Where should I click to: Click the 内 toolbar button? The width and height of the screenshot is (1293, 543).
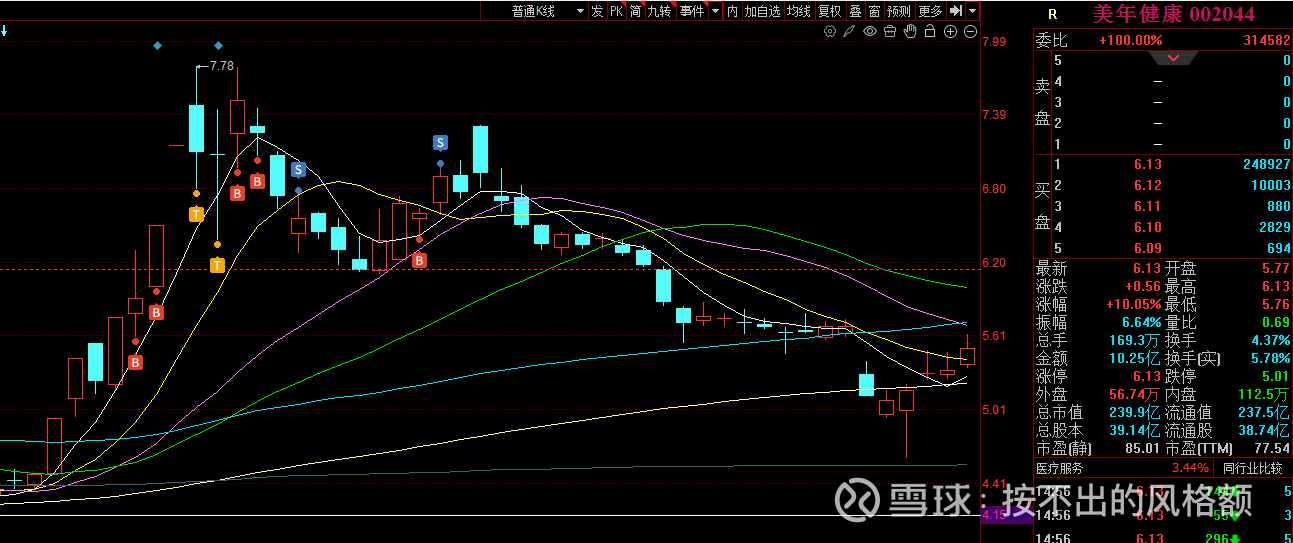click(x=732, y=11)
